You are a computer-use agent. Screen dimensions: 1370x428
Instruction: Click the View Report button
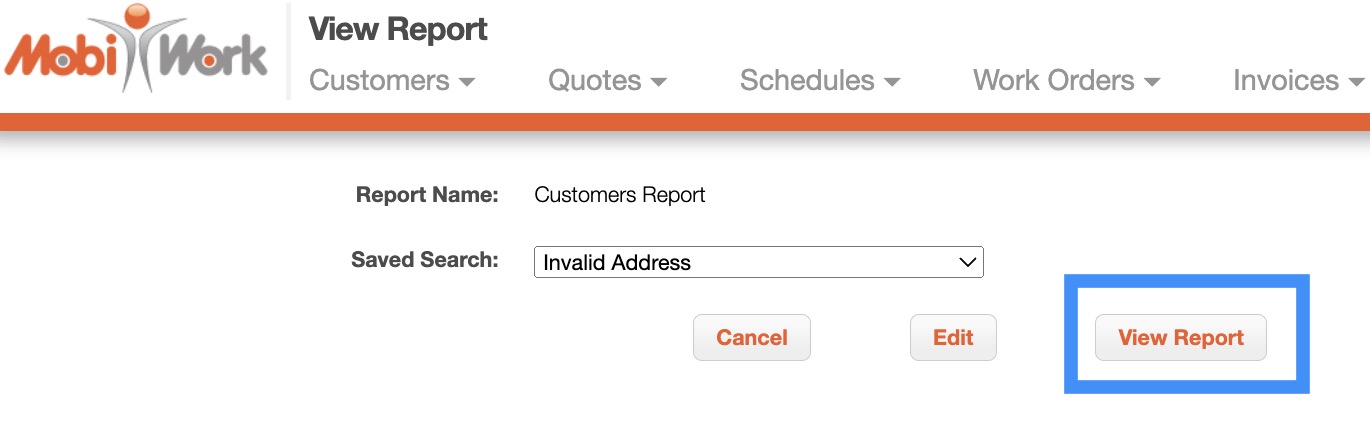pyautogui.click(x=1180, y=338)
